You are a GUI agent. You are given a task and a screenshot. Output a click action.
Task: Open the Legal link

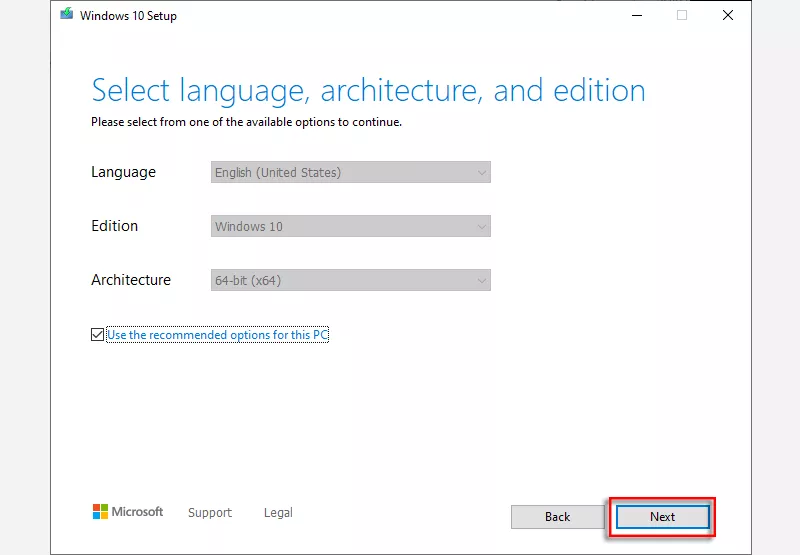[278, 513]
